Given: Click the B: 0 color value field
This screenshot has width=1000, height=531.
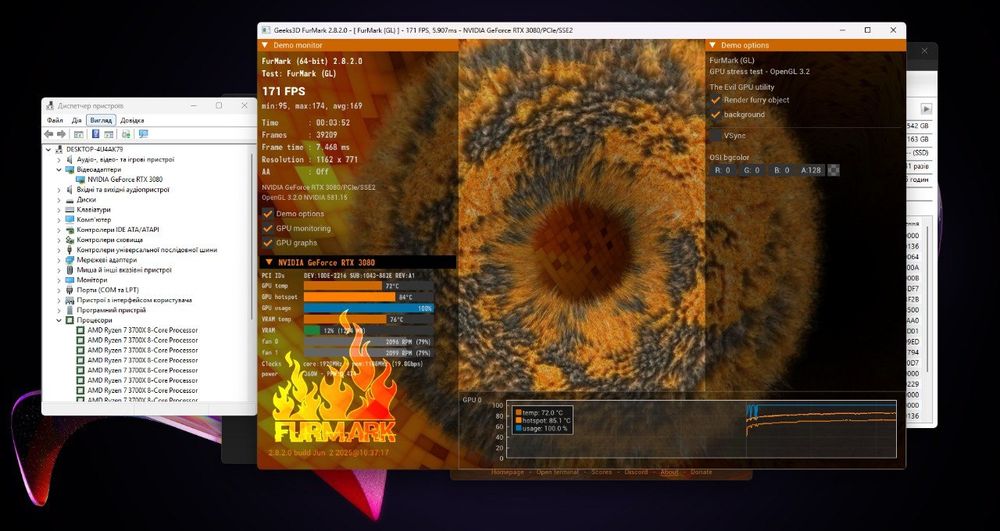Looking at the screenshot, I should click(781, 170).
